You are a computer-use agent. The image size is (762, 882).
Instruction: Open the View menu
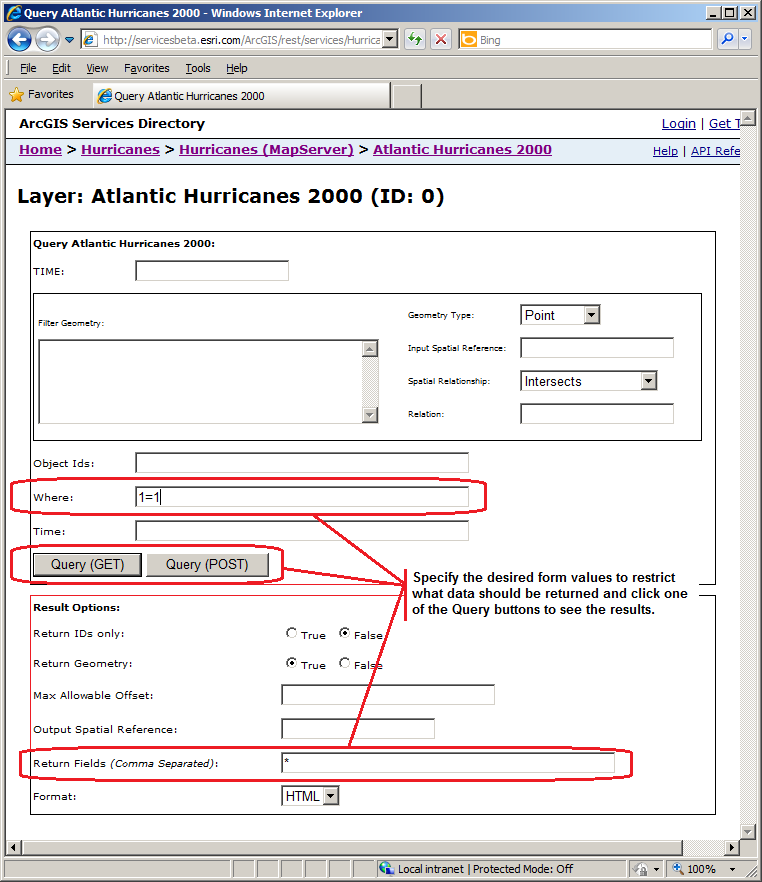97,68
